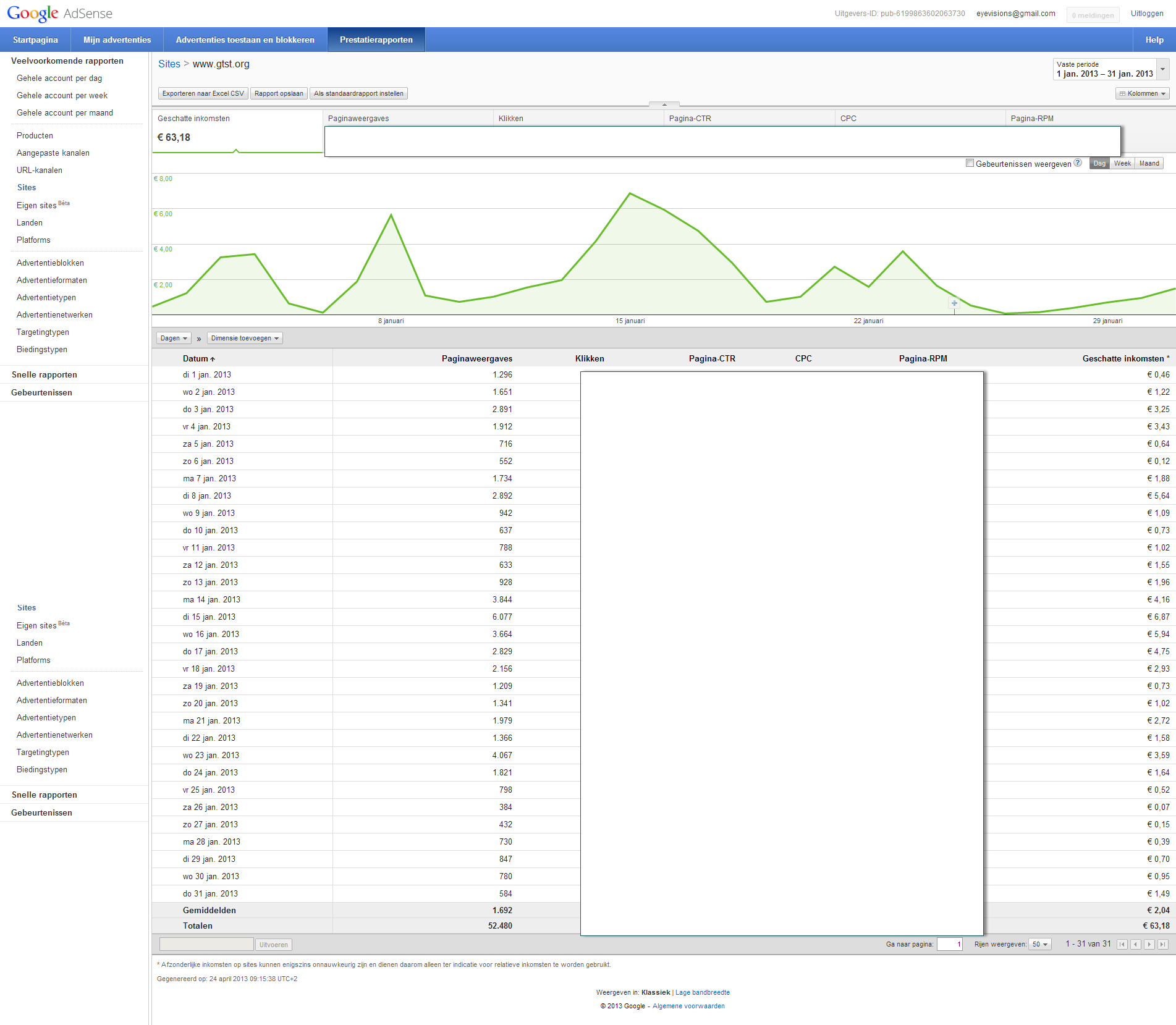Viewport: 1176px width, 1025px height.
Task: Click Exporteren naar Excel CSV button
Action: (203, 93)
